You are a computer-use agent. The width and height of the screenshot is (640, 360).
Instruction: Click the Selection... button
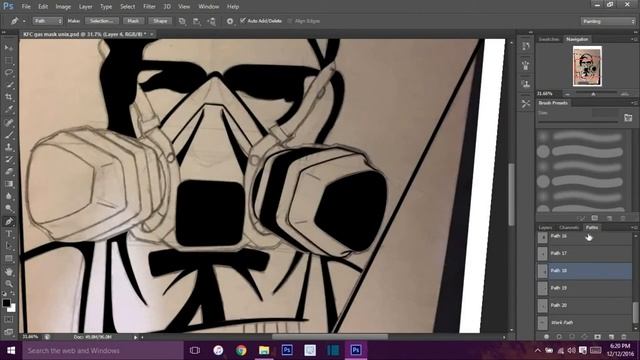[102, 21]
